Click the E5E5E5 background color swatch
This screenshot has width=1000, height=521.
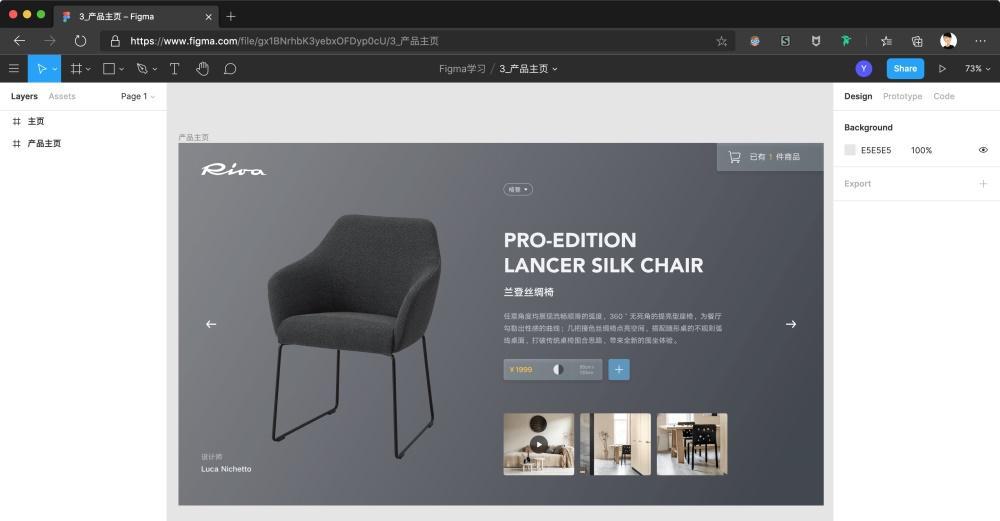point(849,150)
